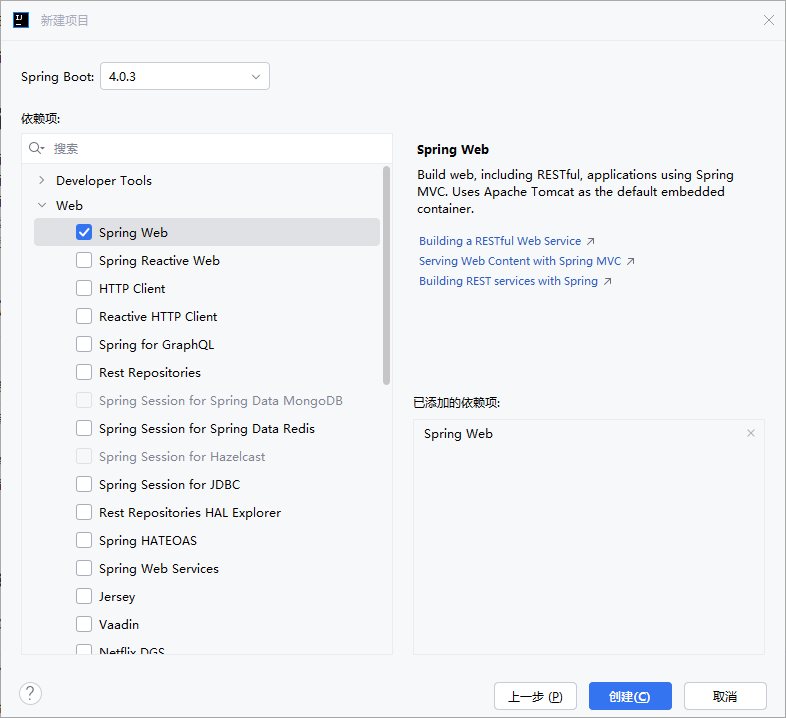The width and height of the screenshot is (786, 718).
Task: Check the Spring Reactive Web checkbox
Action: tap(84, 260)
